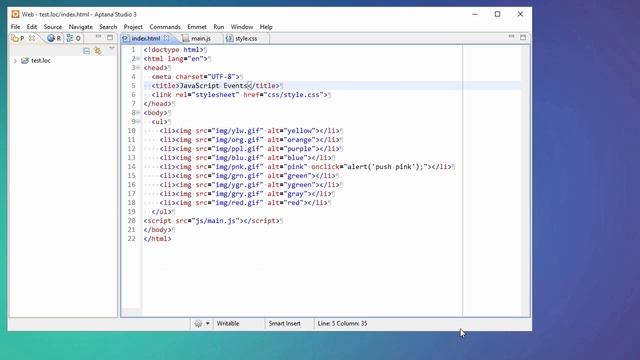The width and height of the screenshot is (640, 360).
Task: Open the Navigate menu
Action: (x=80, y=27)
